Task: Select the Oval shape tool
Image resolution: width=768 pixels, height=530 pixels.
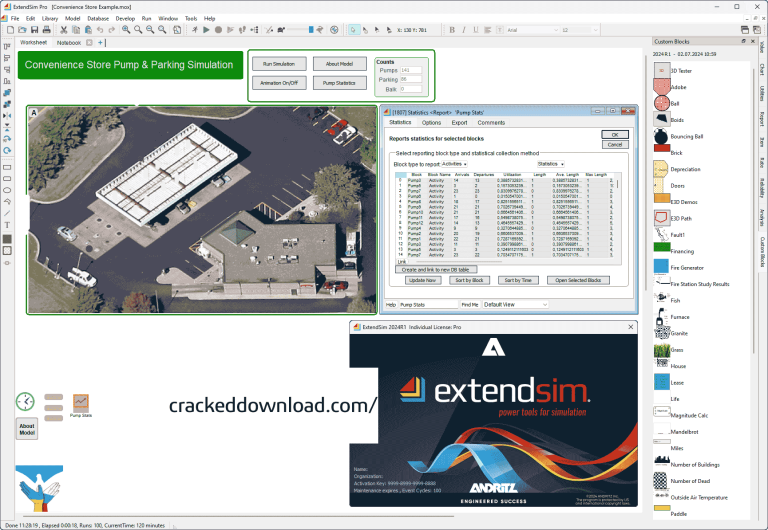Action: coord(7,190)
